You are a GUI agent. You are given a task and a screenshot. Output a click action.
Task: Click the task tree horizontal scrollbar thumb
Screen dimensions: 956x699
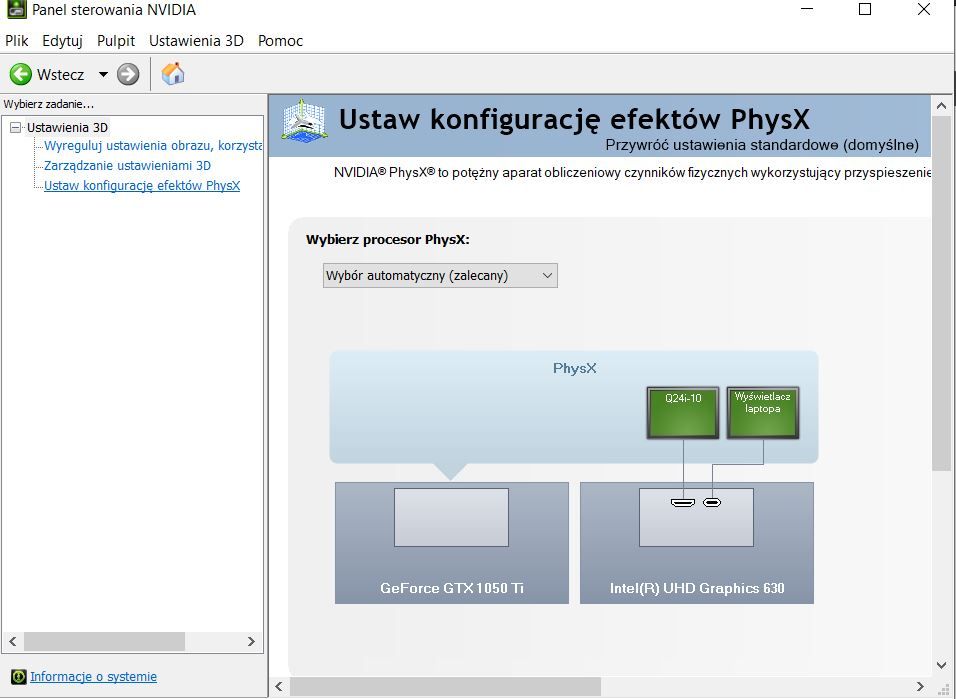click(104, 642)
